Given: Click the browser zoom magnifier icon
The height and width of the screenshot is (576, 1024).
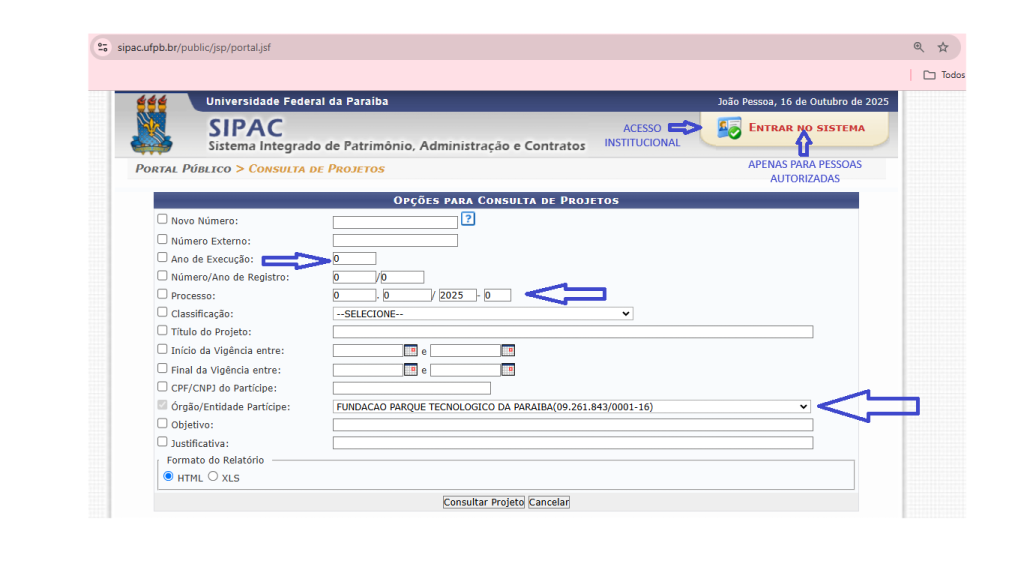Looking at the screenshot, I should point(919,47).
